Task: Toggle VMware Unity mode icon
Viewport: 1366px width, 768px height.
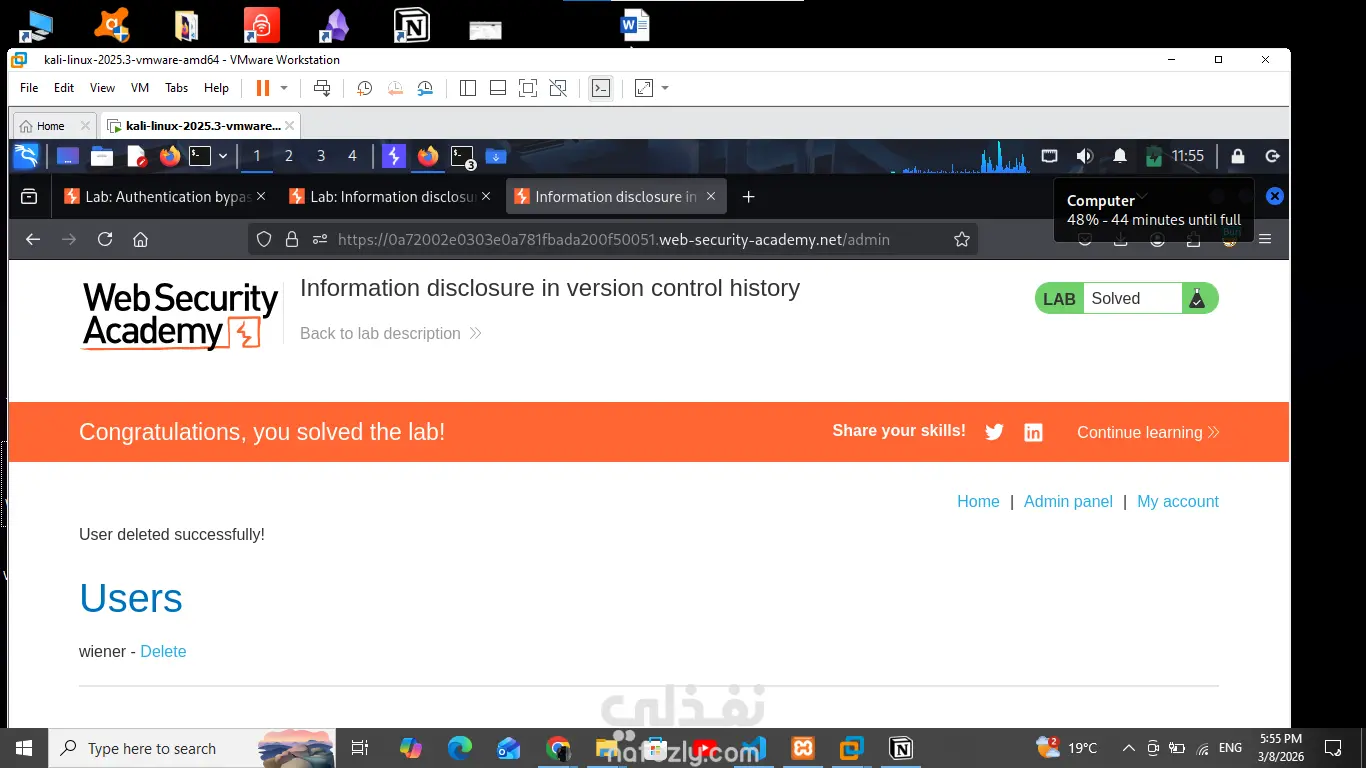Action: [558, 88]
